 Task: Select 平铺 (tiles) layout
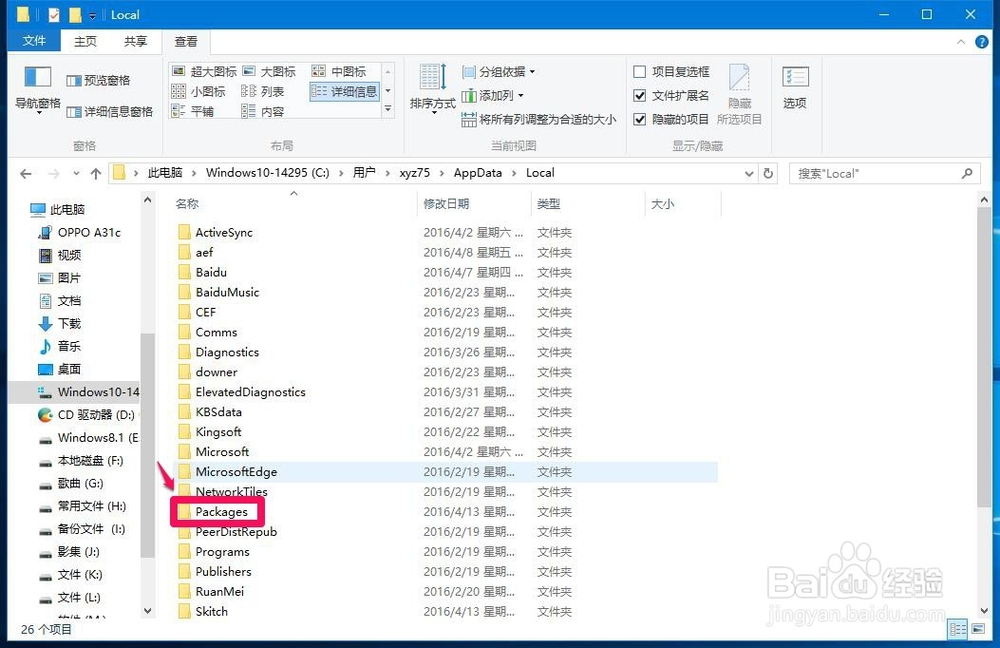pos(207,111)
